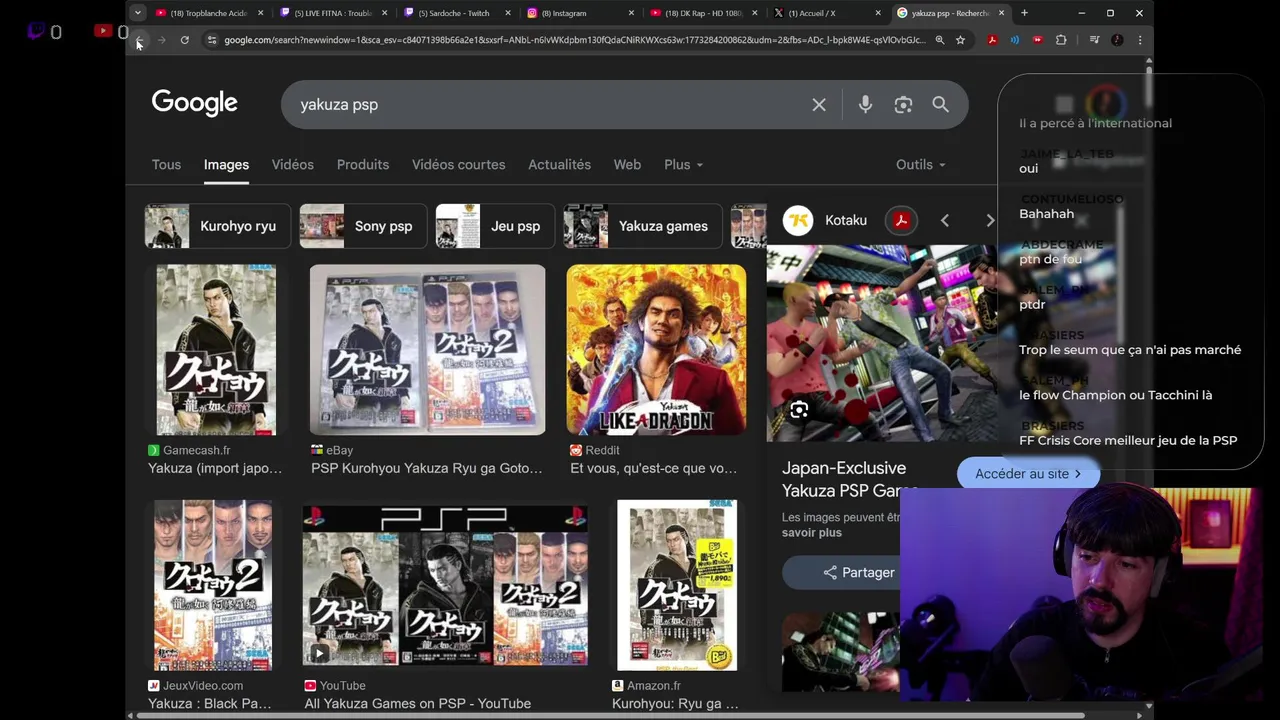Open a new browser tab with plus
The width and height of the screenshot is (1280, 720).
[x=1024, y=13]
